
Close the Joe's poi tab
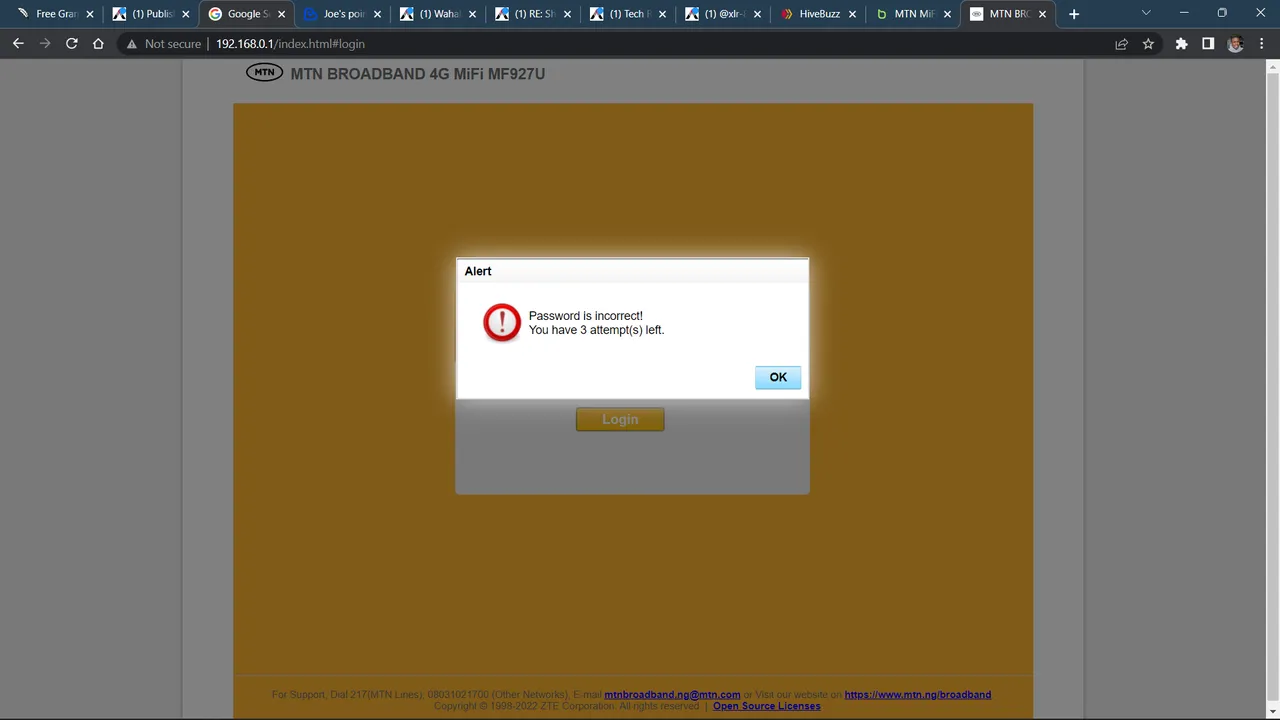(x=377, y=14)
